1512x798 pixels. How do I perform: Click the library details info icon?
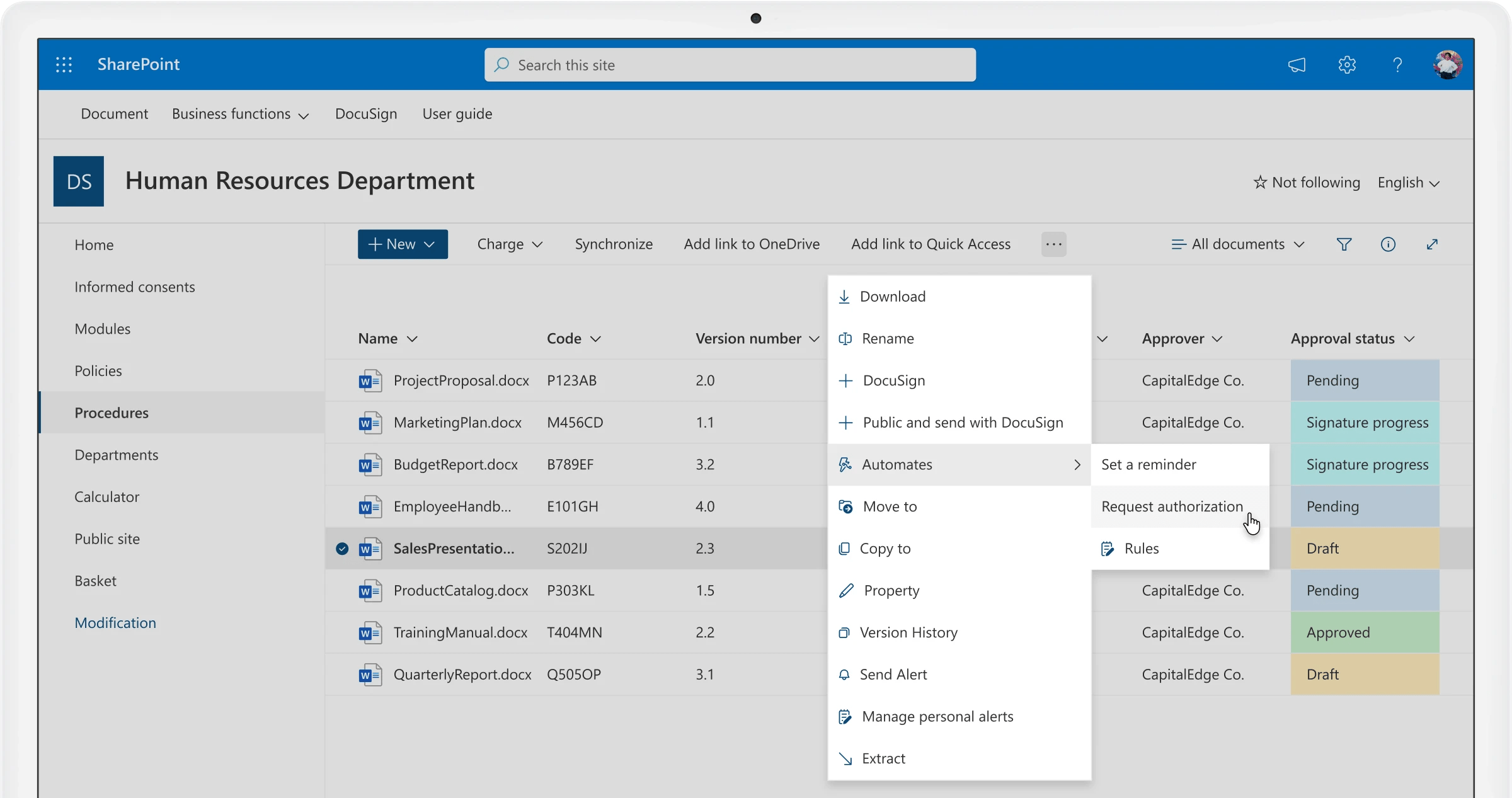[x=1389, y=244]
